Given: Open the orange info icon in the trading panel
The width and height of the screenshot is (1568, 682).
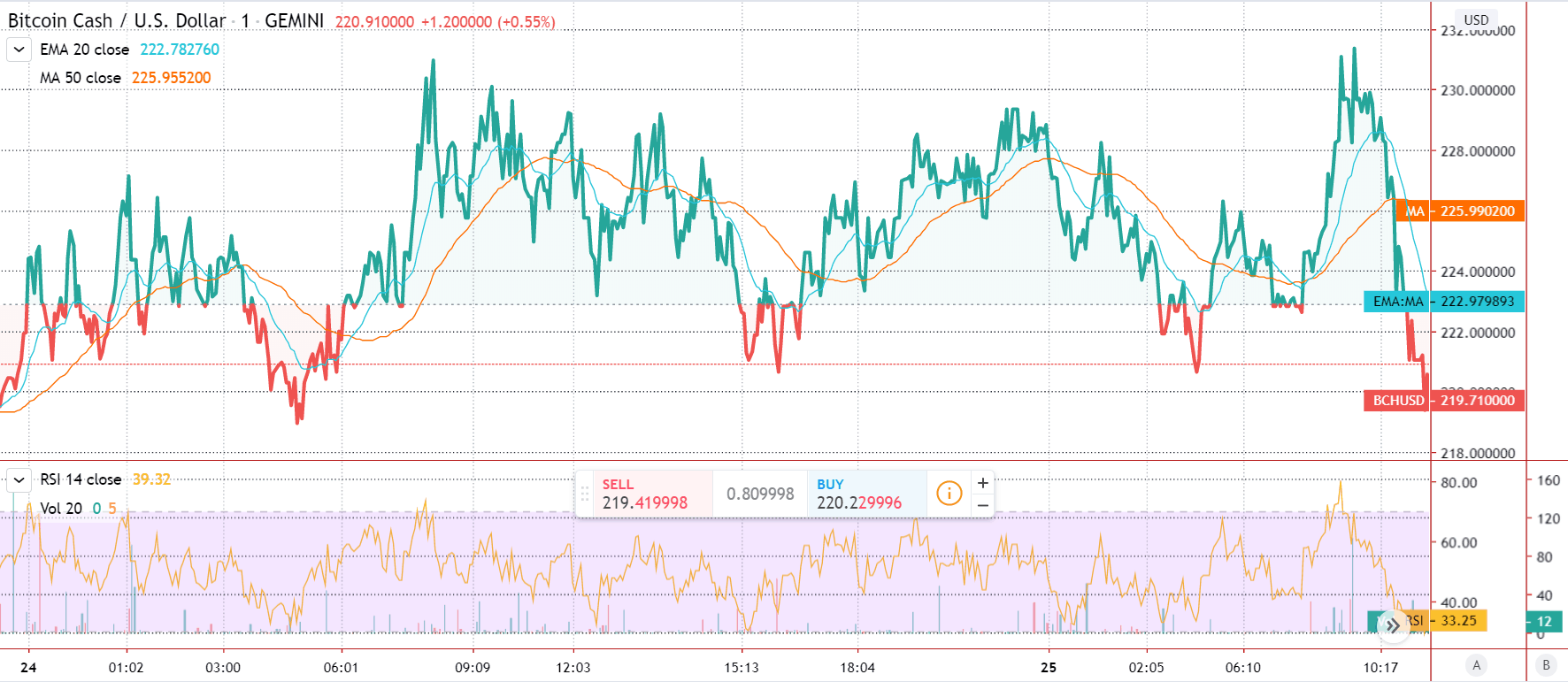Looking at the screenshot, I should click(949, 494).
